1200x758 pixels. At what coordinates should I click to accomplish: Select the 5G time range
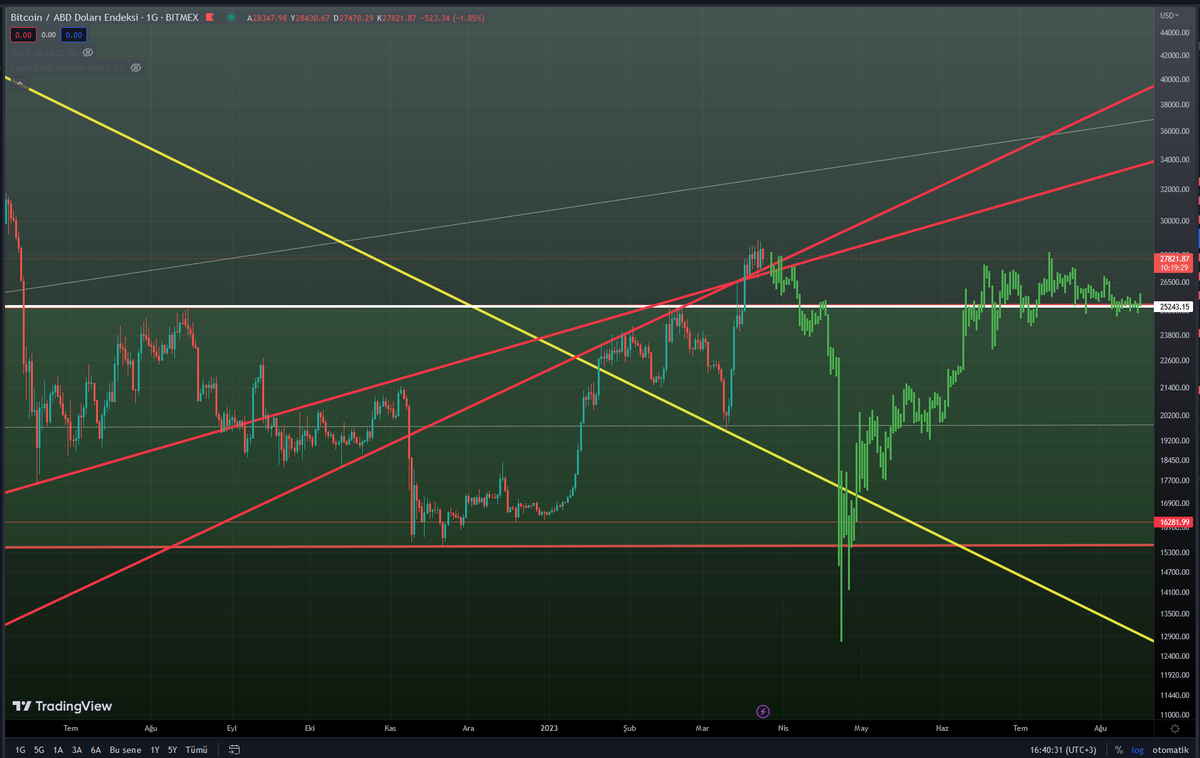point(39,750)
